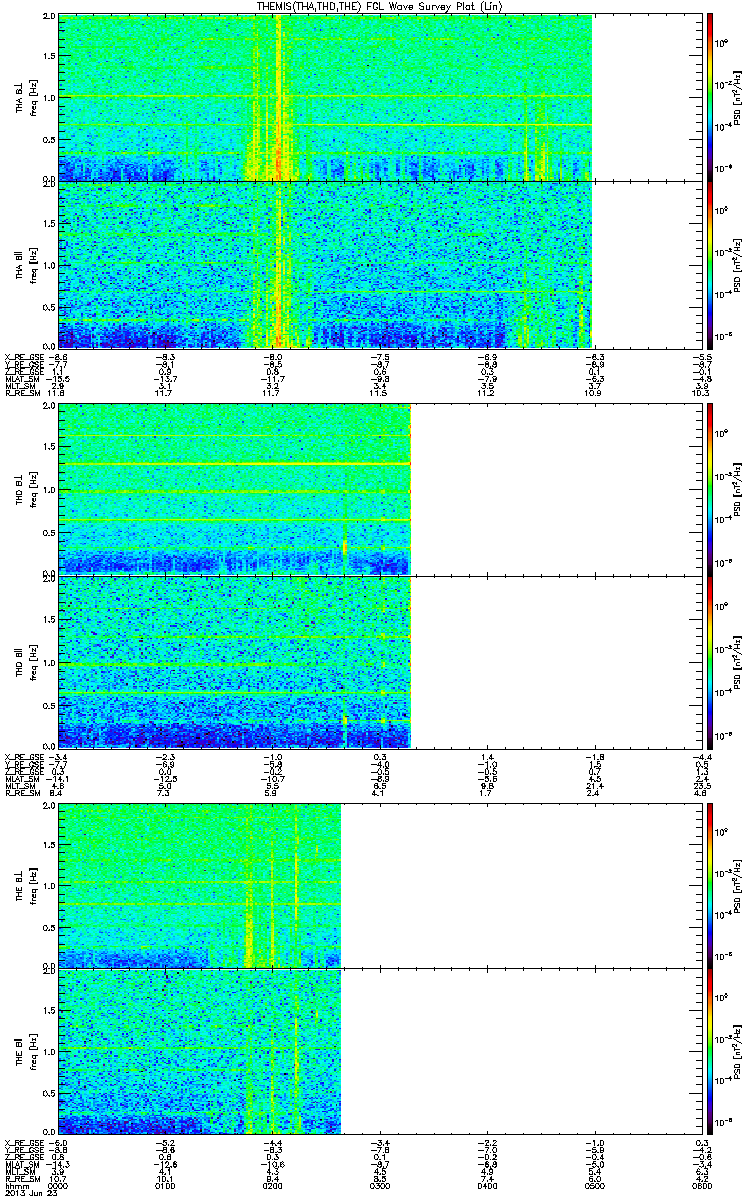The image size is (750, 1200).
Task: Click the PSD color bar beside THD B-perpendicular
Action: coord(711,488)
